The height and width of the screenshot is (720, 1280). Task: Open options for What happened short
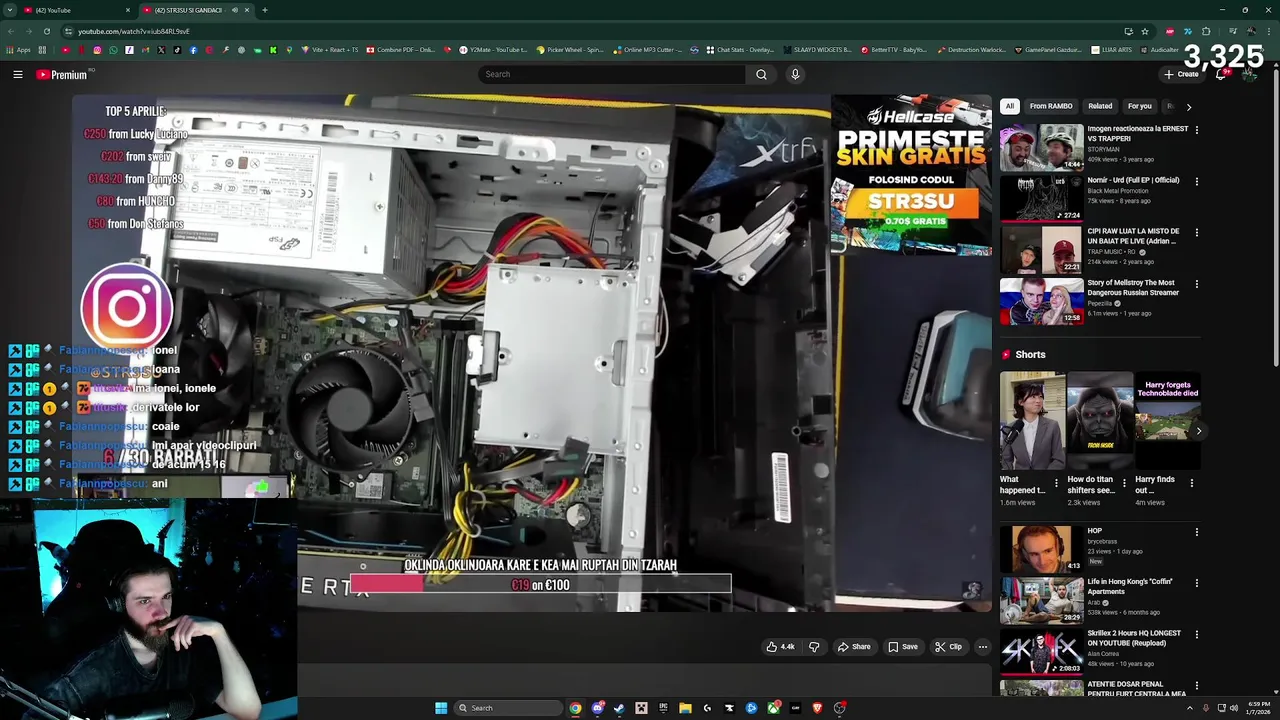tap(1056, 484)
